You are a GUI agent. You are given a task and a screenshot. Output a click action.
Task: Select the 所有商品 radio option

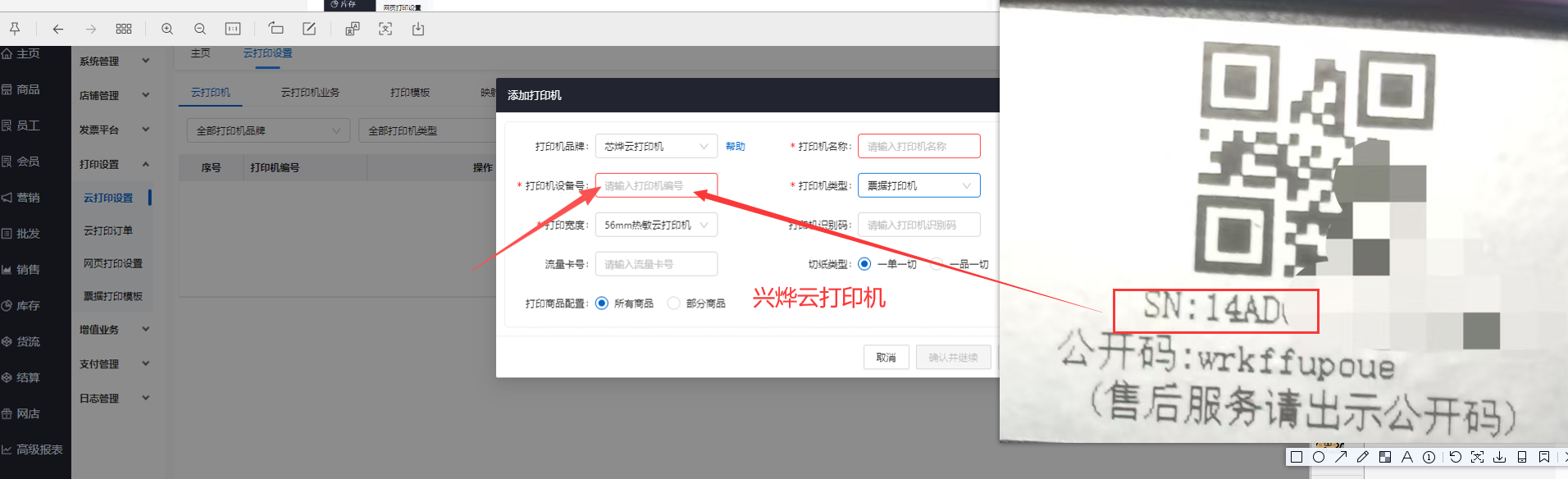(x=602, y=303)
